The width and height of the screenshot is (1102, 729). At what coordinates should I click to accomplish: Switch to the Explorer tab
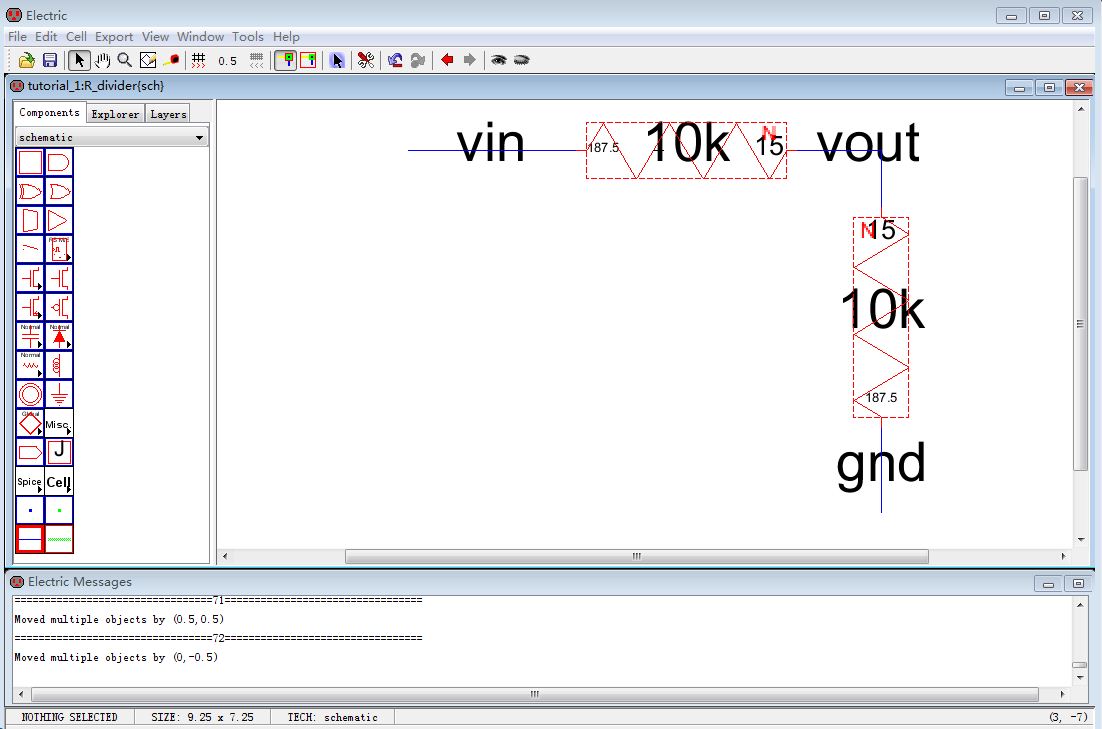click(x=115, y=114)
